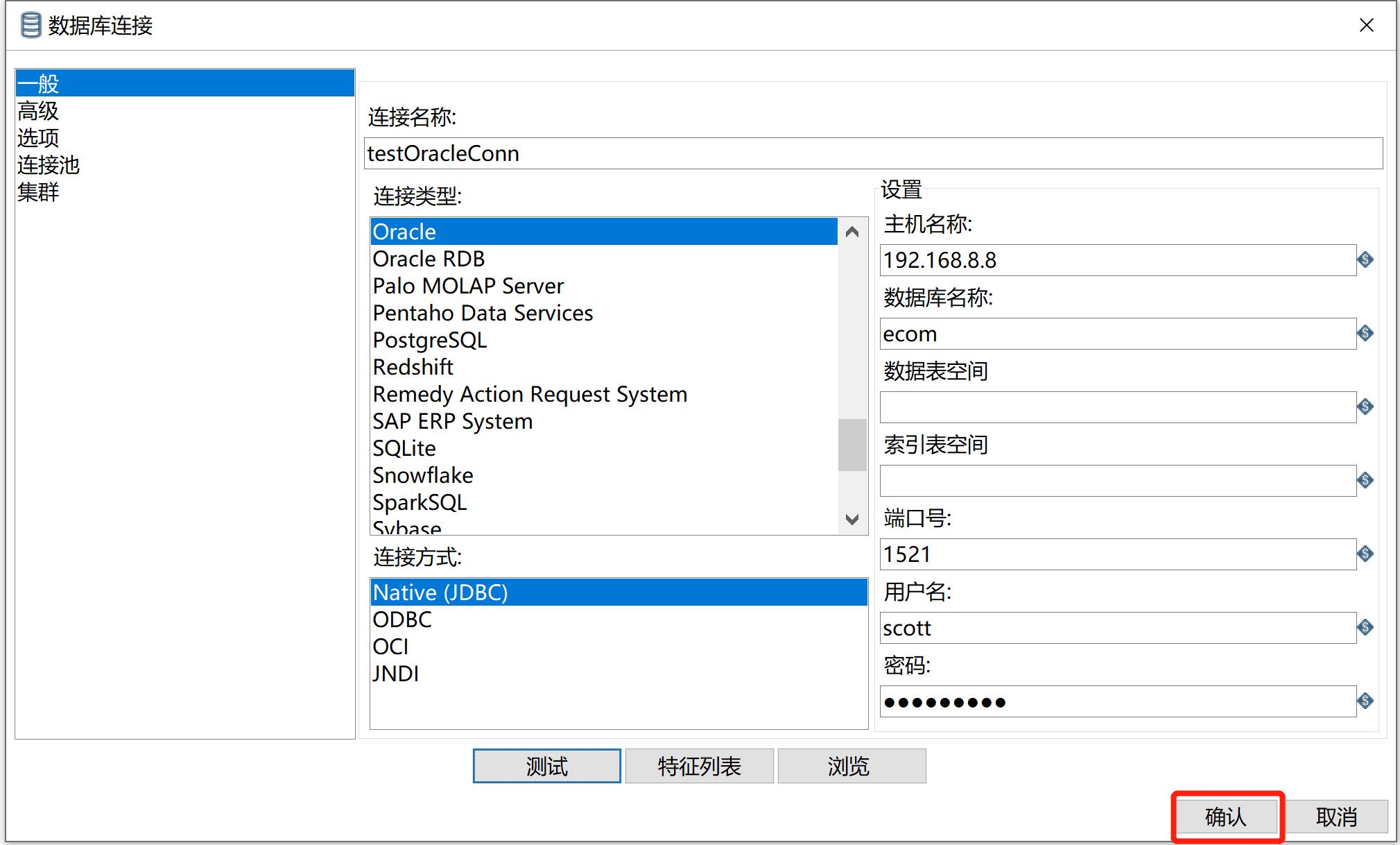Choose Pentaho Data Services connection type
The image size is (1400, 845).
tap(604, 313)
